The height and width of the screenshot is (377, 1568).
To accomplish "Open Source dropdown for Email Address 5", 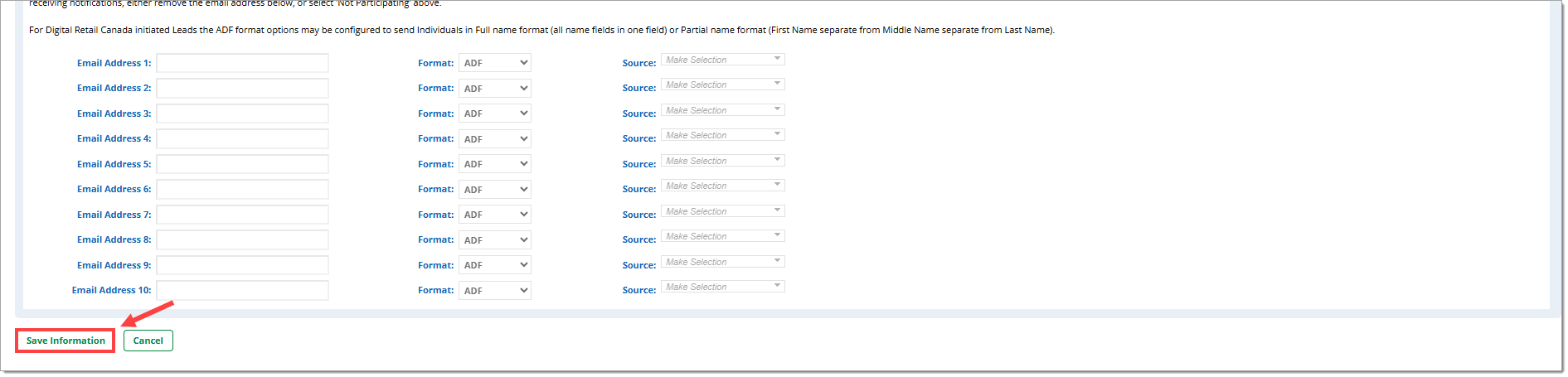I will [722, 161].
